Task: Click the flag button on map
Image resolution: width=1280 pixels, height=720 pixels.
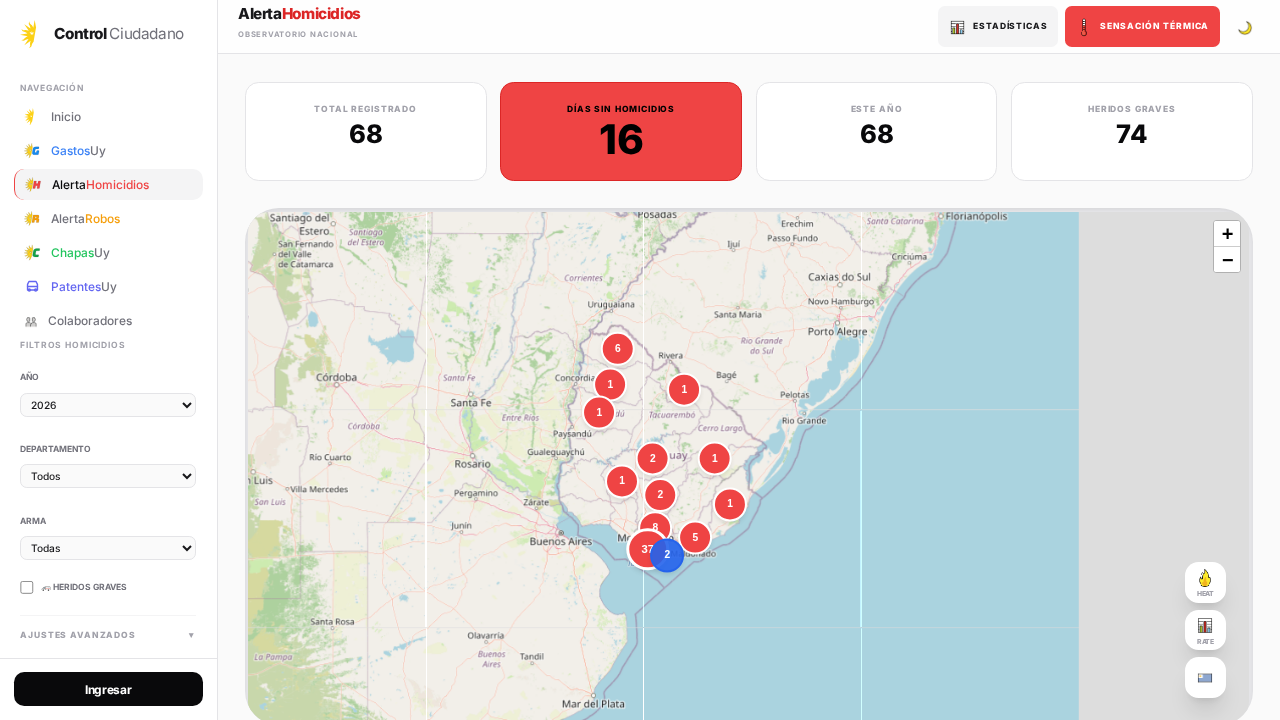Action: pyautogui.click(x=1205, y=678)
